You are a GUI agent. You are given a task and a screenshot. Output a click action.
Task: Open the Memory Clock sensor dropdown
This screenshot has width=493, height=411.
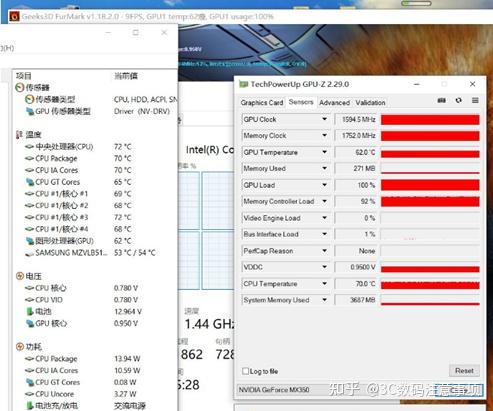point(324,135)
